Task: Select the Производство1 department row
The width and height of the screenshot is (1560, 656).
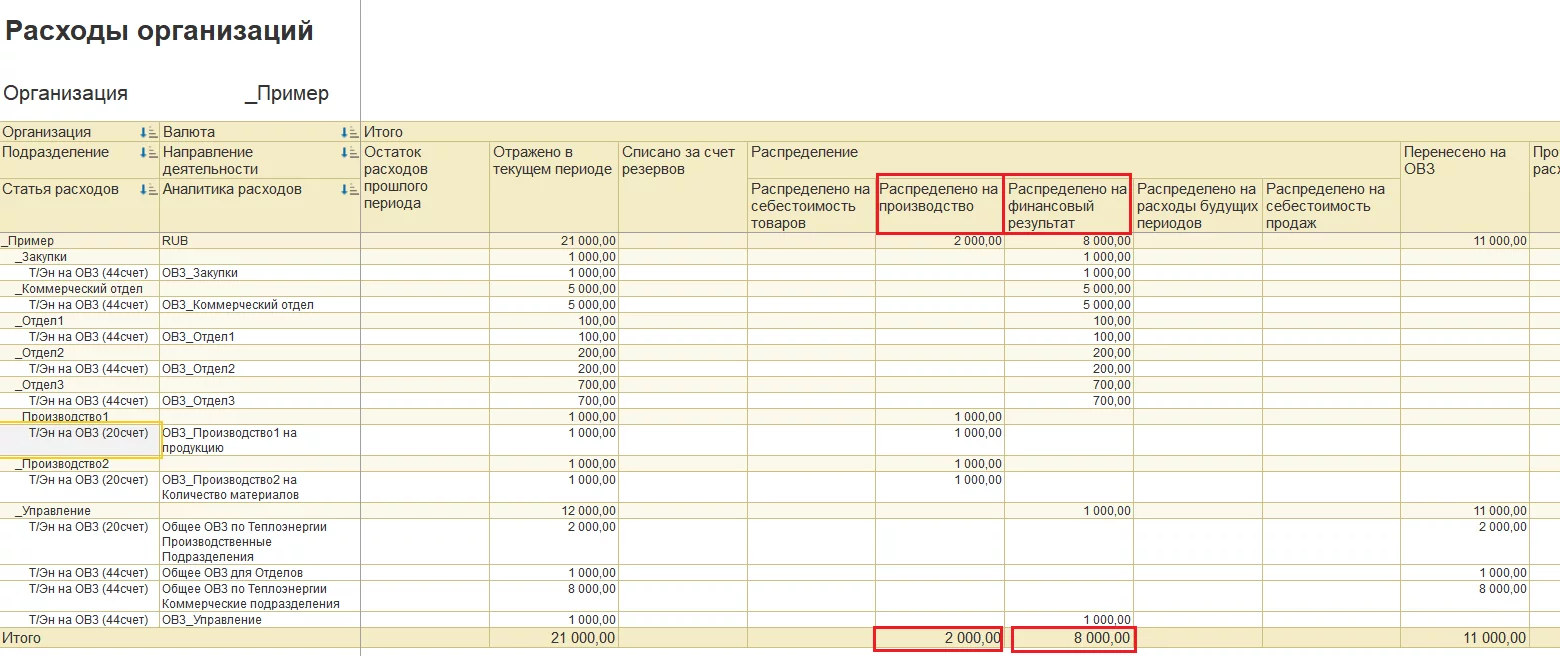Action: 80,417
